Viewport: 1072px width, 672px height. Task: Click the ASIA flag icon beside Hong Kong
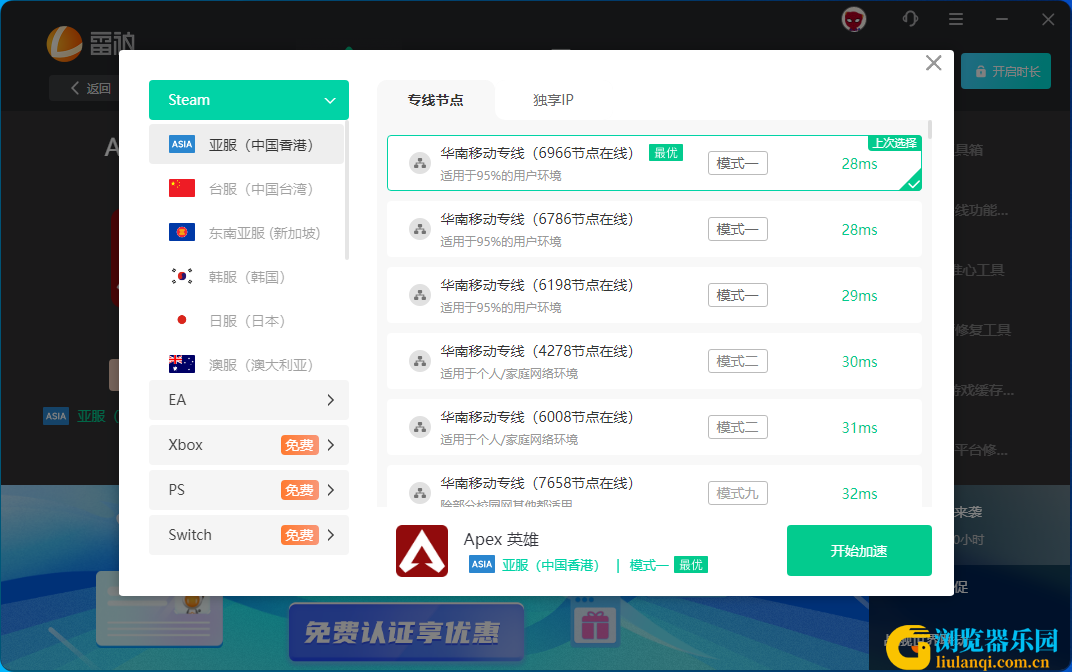click(x=182, y=144)
